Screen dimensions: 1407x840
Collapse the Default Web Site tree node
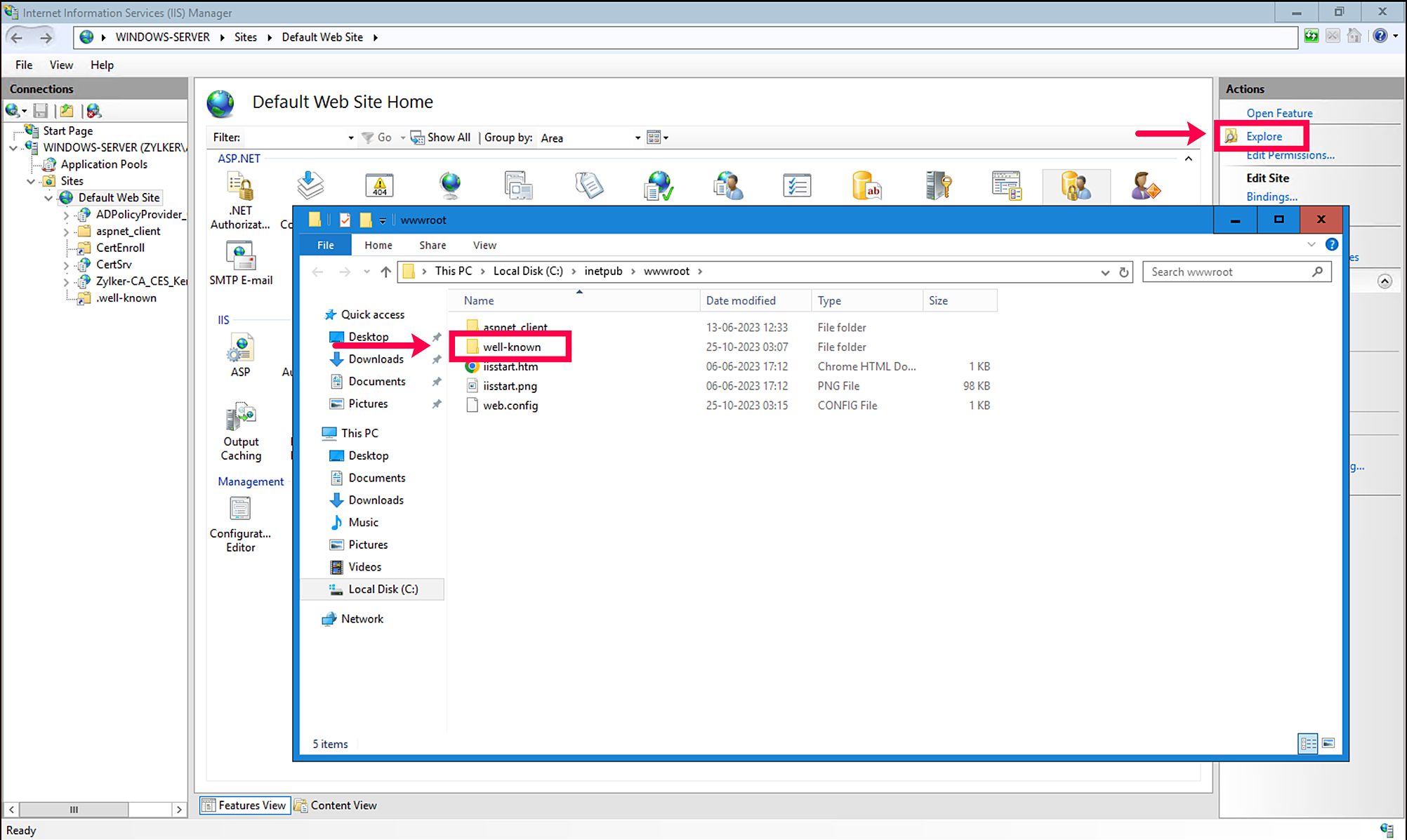click(x=48, y=197)
